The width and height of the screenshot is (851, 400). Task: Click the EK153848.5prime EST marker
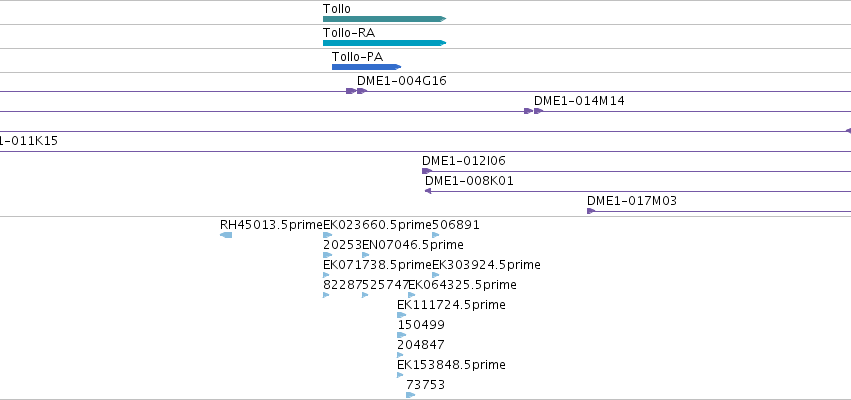pyautogui.click(x=401, y=376)
